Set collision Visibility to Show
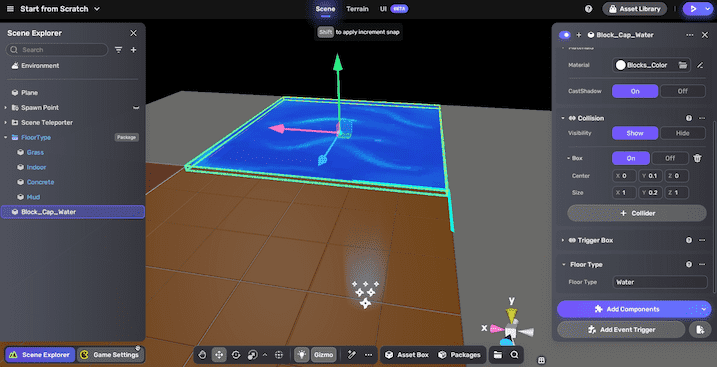Viewport: 717px width, 367px height. click(635, 133)
